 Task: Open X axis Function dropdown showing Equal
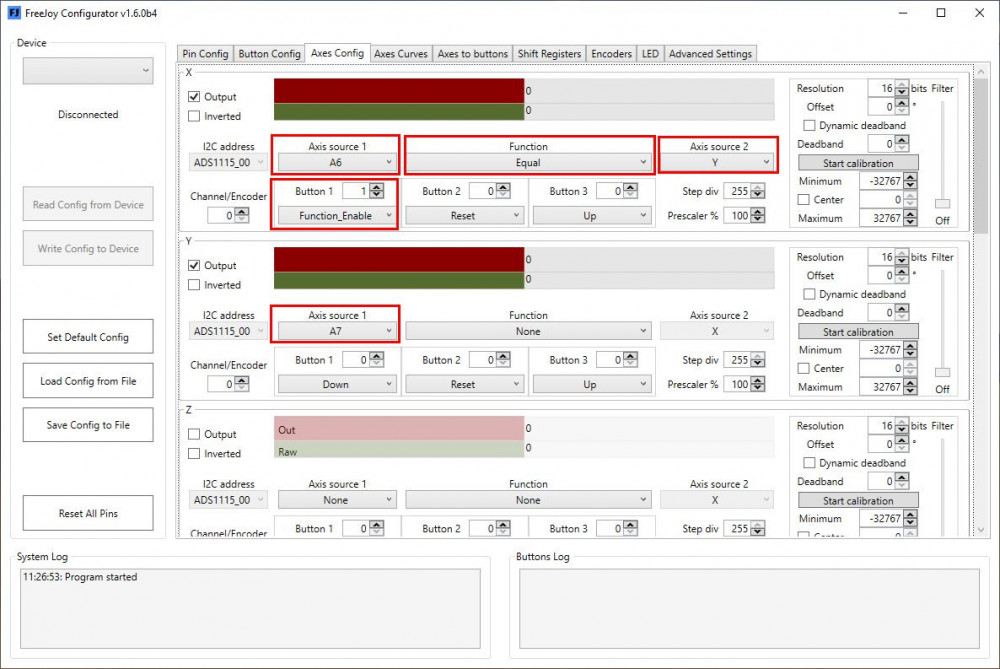(x=528, y=163)
